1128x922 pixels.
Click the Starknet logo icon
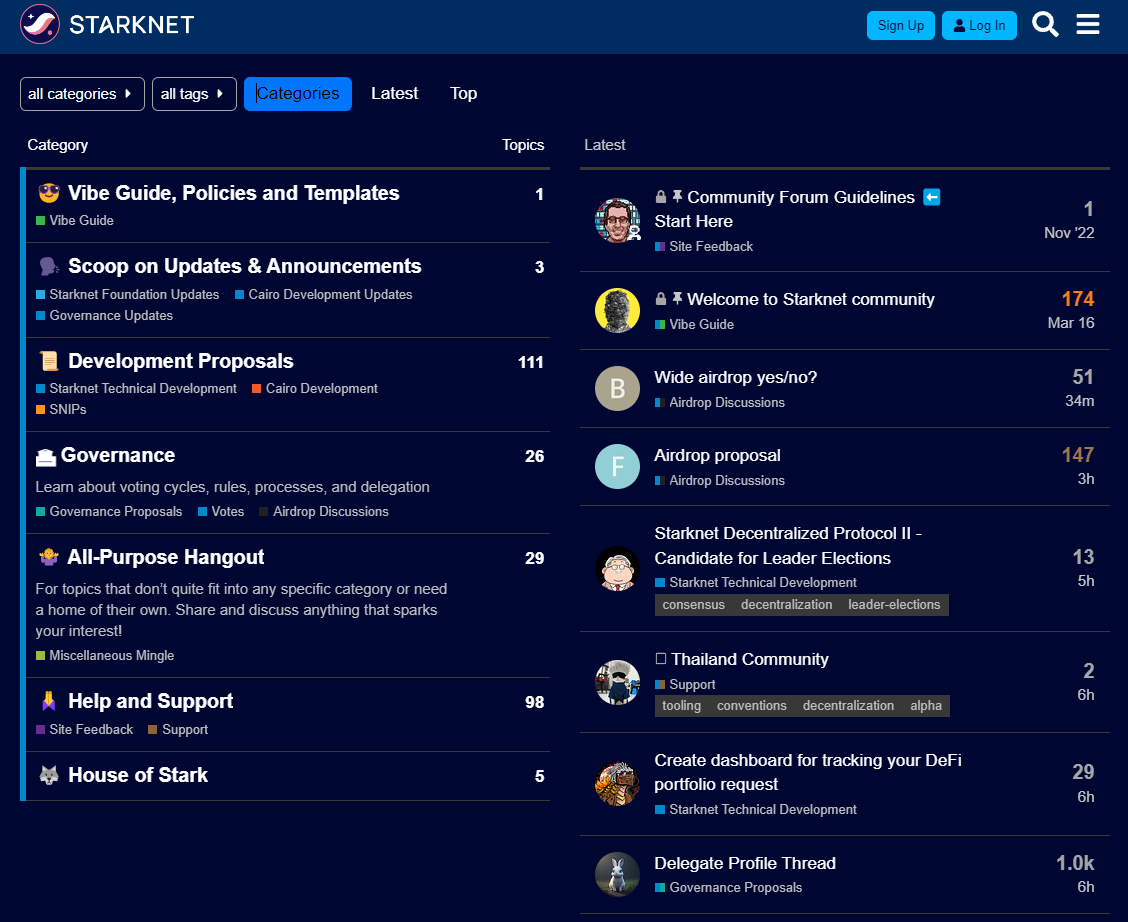(40, 24)
